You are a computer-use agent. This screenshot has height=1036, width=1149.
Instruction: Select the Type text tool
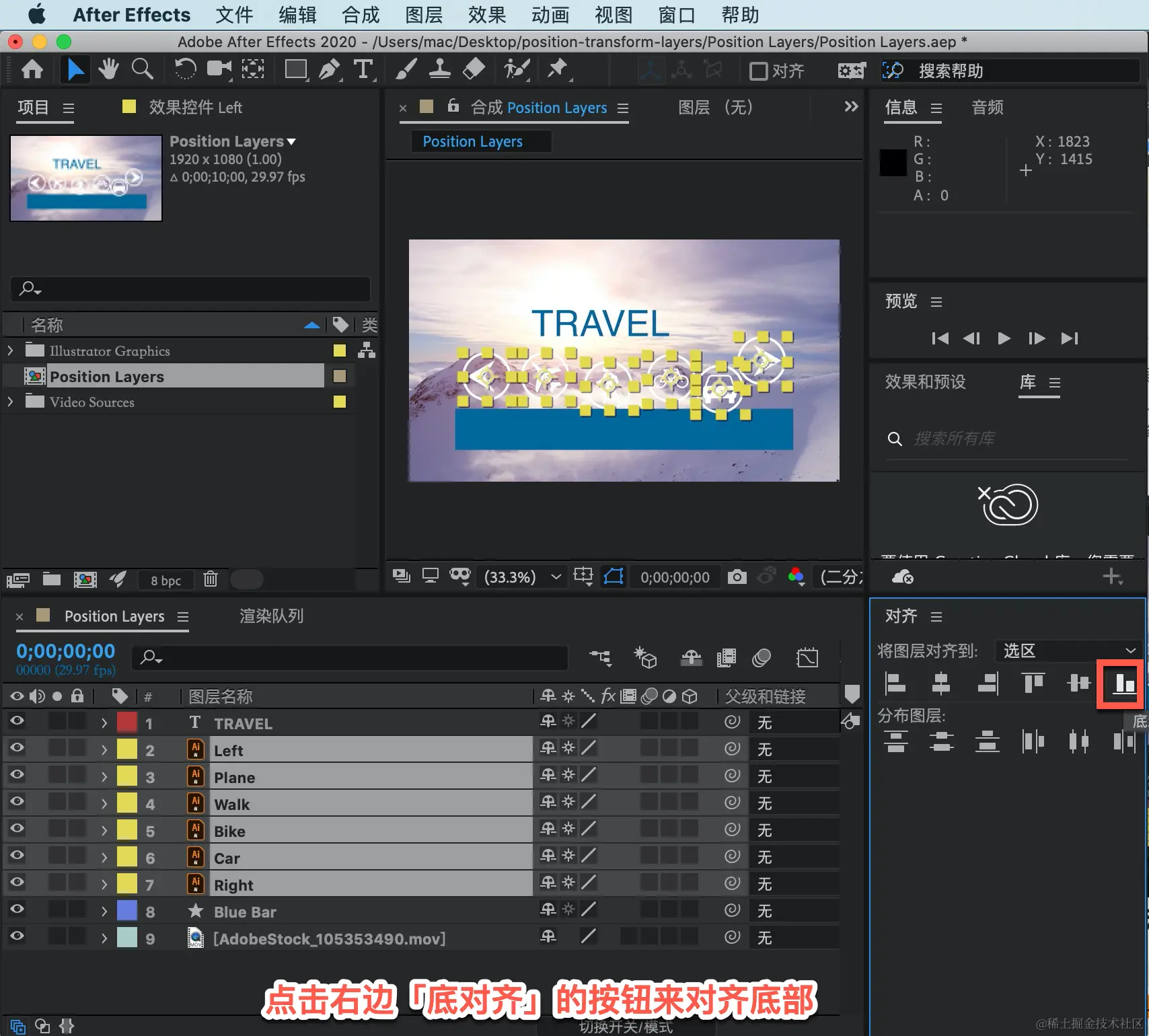pyautogui.click(x=363, y=69)
